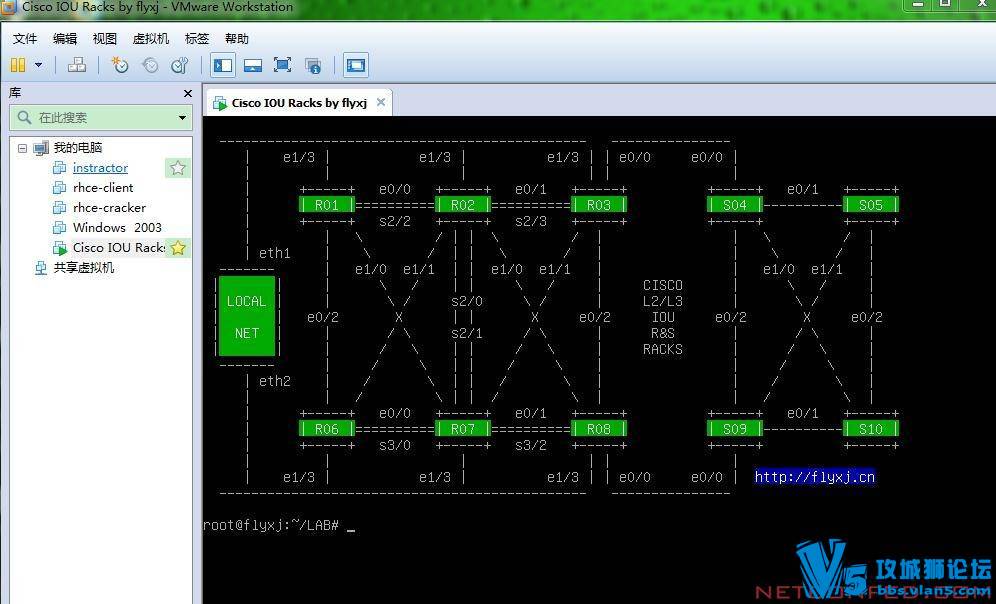Toggle the favorite star for instractor
This screenshot has height=604, width=996.
(x=178, y=168)
